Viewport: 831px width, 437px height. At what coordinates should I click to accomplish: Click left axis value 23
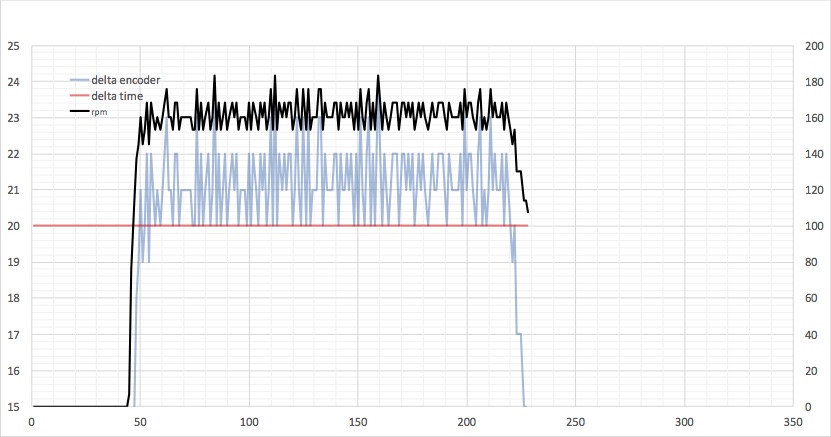pyautogui.click(x=13, y=118)
